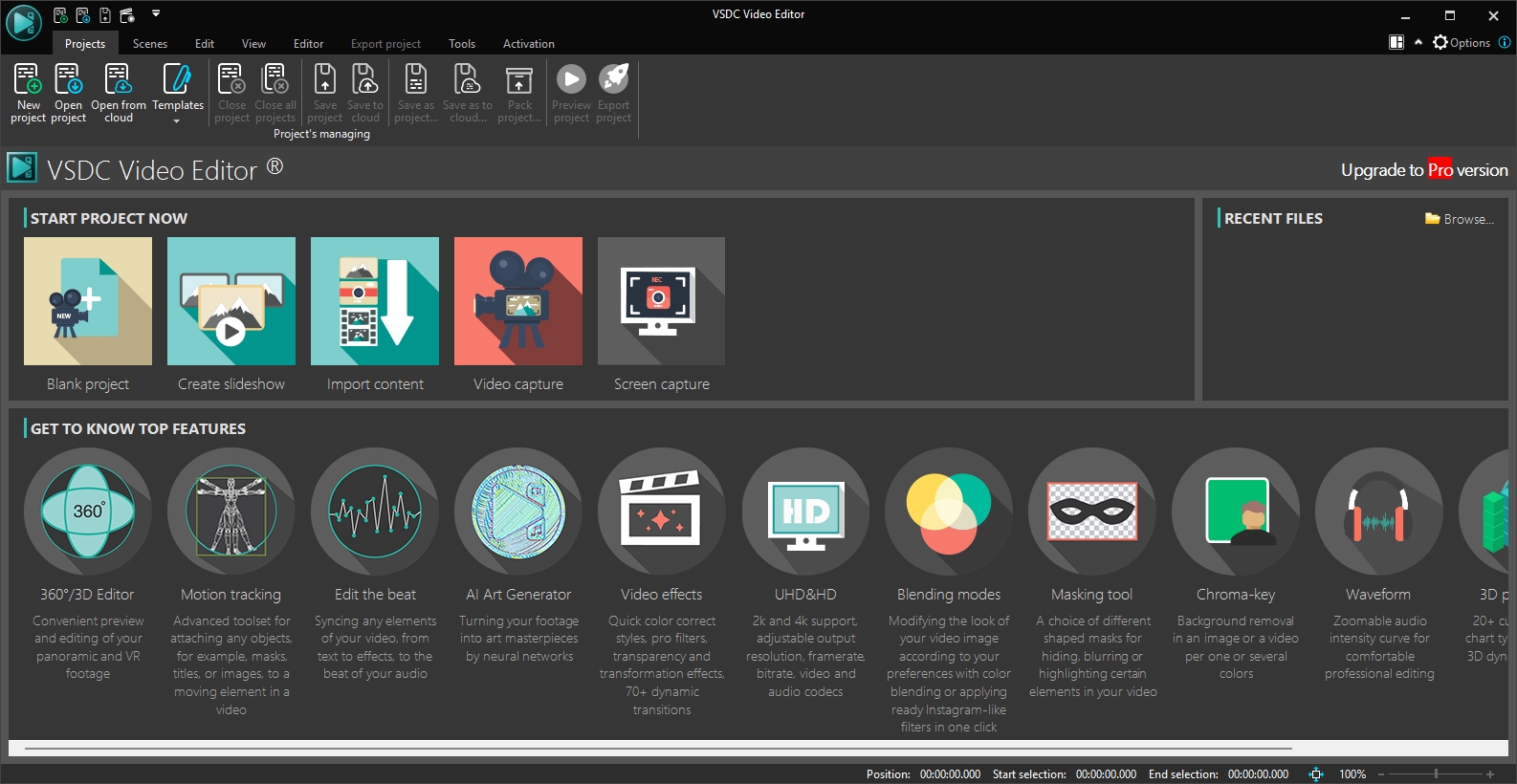The height and width of the screenshot is (784, 1517).
Task: Click the zoom slider in status bar
Action: (1436, 773)
